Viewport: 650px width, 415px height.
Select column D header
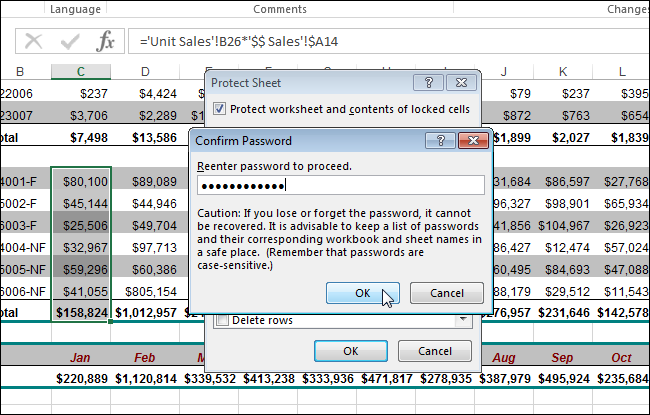[145, 72]
